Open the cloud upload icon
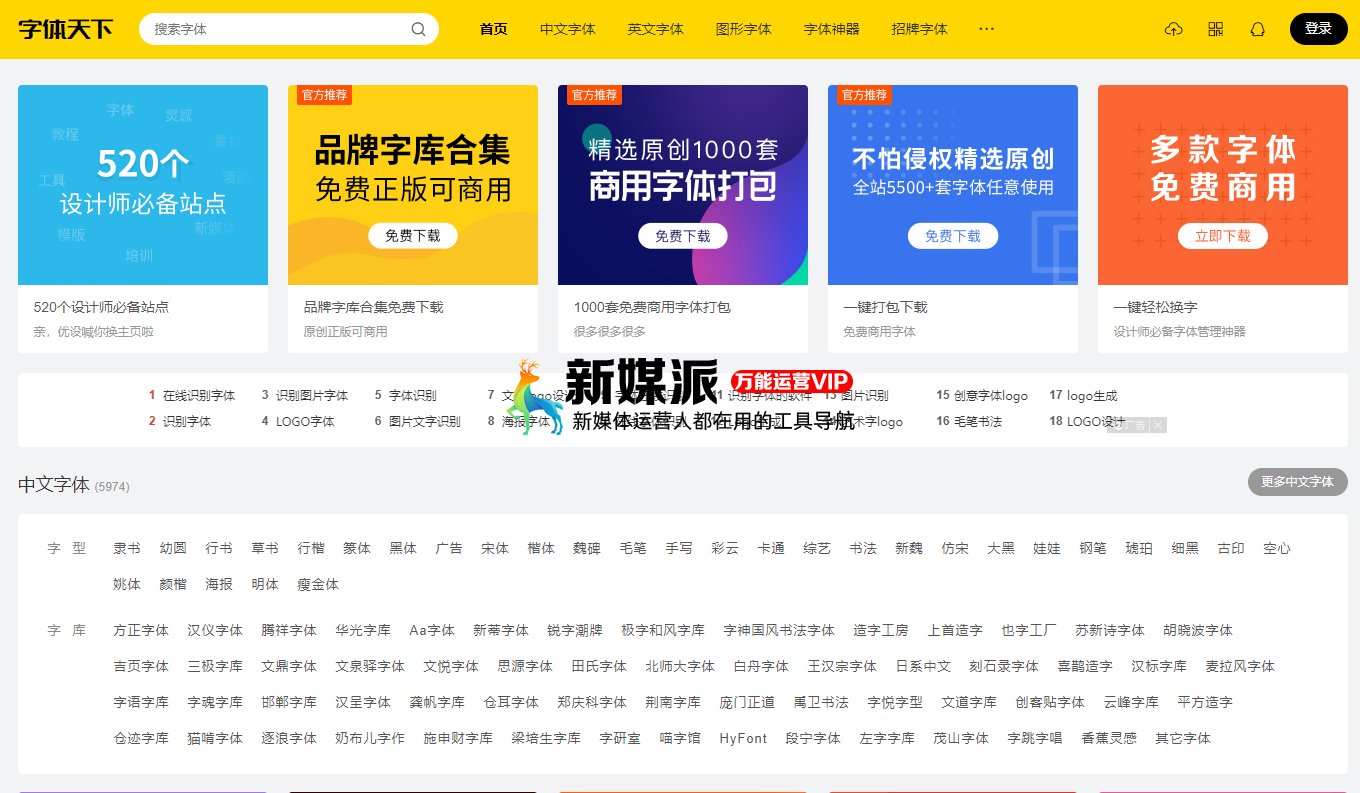Viewport: 1360px width, 793px height. 1174,29
